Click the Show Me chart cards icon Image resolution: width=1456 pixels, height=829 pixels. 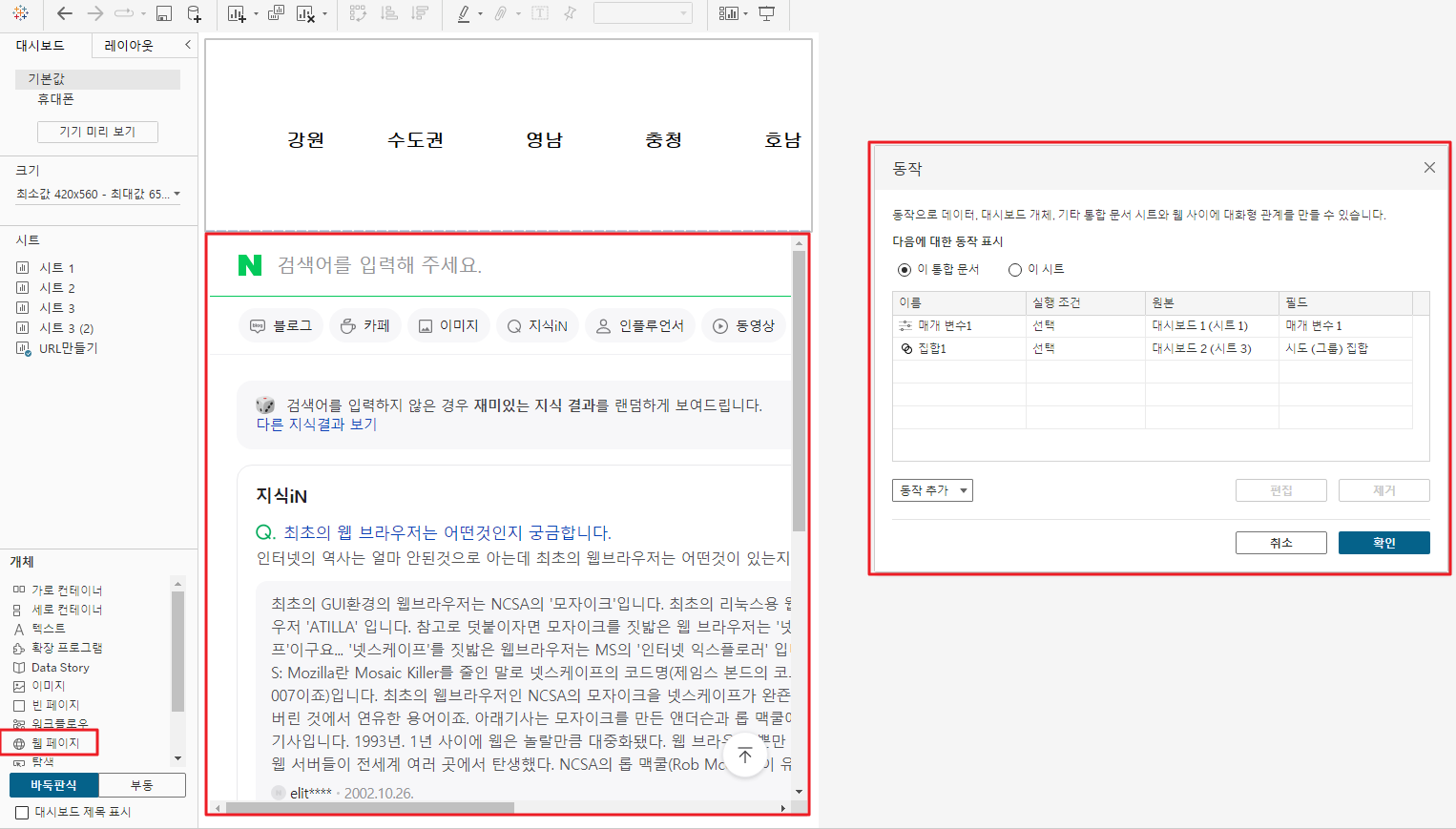(x=729, y=13)
